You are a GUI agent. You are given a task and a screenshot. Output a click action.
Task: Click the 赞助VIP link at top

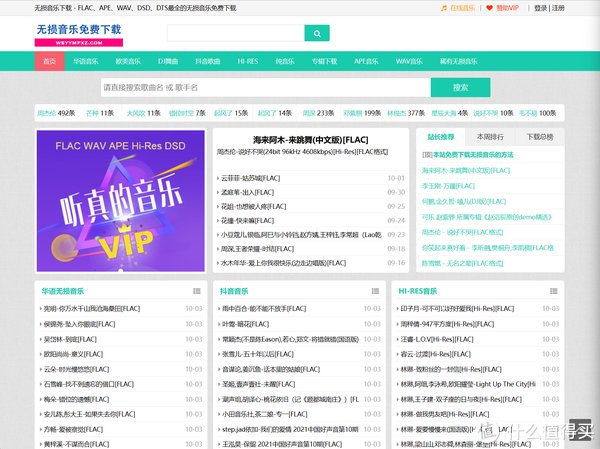[507, 8]
